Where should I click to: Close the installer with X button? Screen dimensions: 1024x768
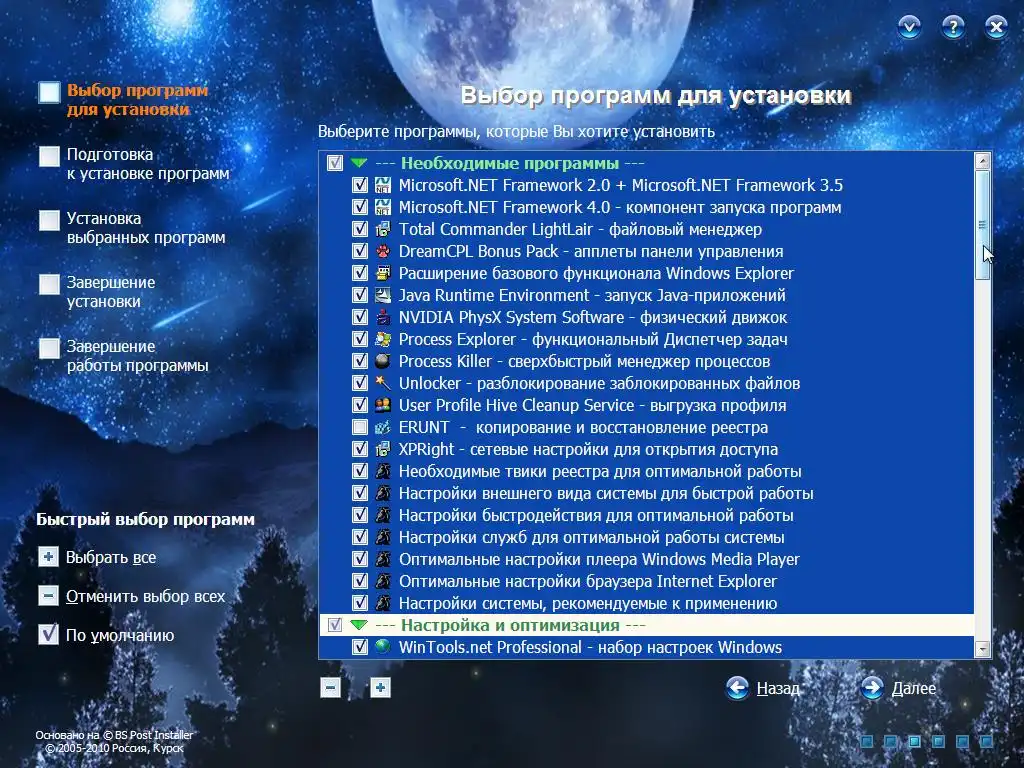[996, 27]
